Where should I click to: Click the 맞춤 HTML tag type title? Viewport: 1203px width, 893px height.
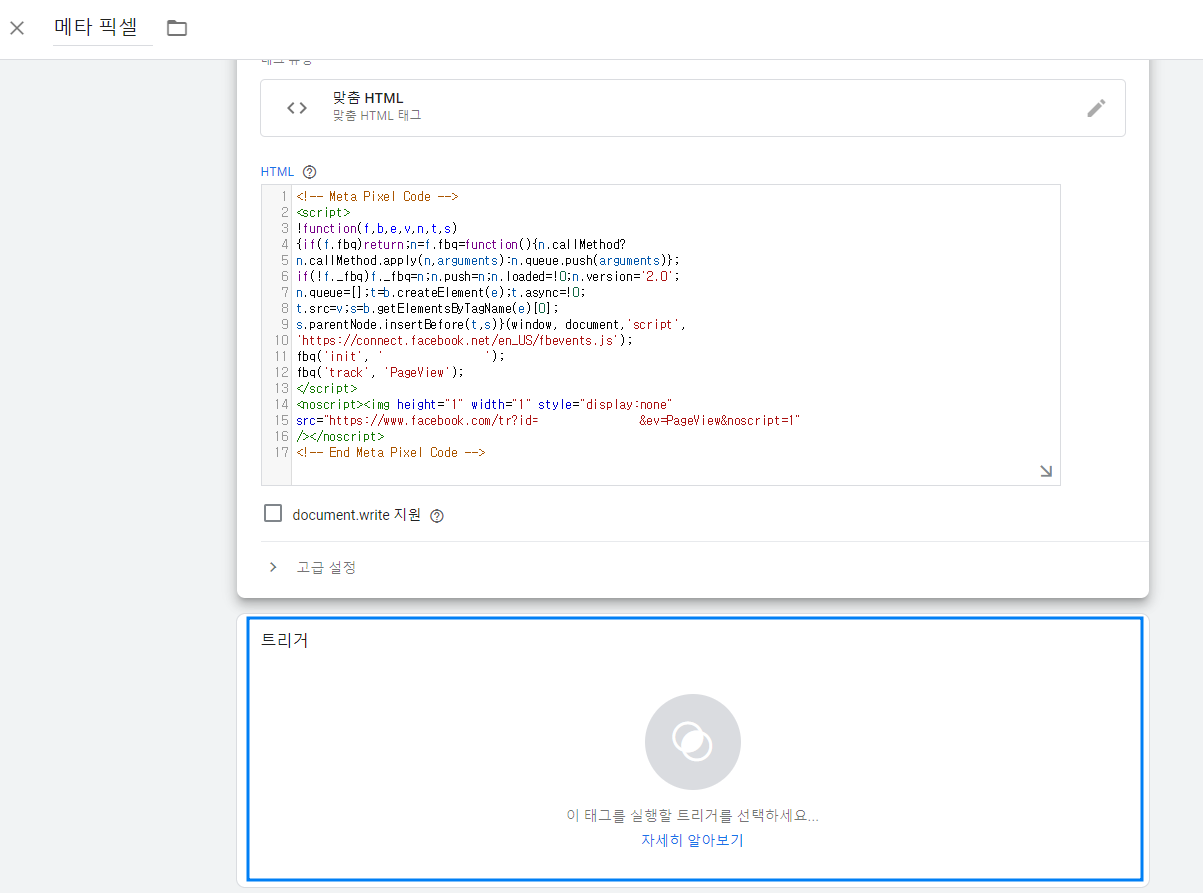[x=368, y=98]
